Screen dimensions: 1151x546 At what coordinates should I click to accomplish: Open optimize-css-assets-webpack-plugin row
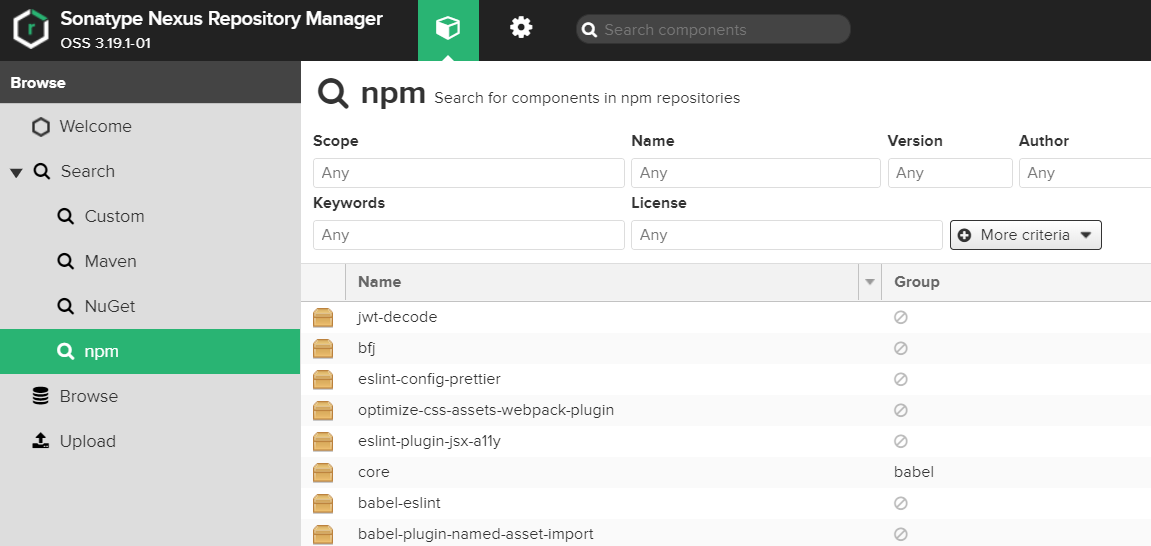tap(726, 410)
